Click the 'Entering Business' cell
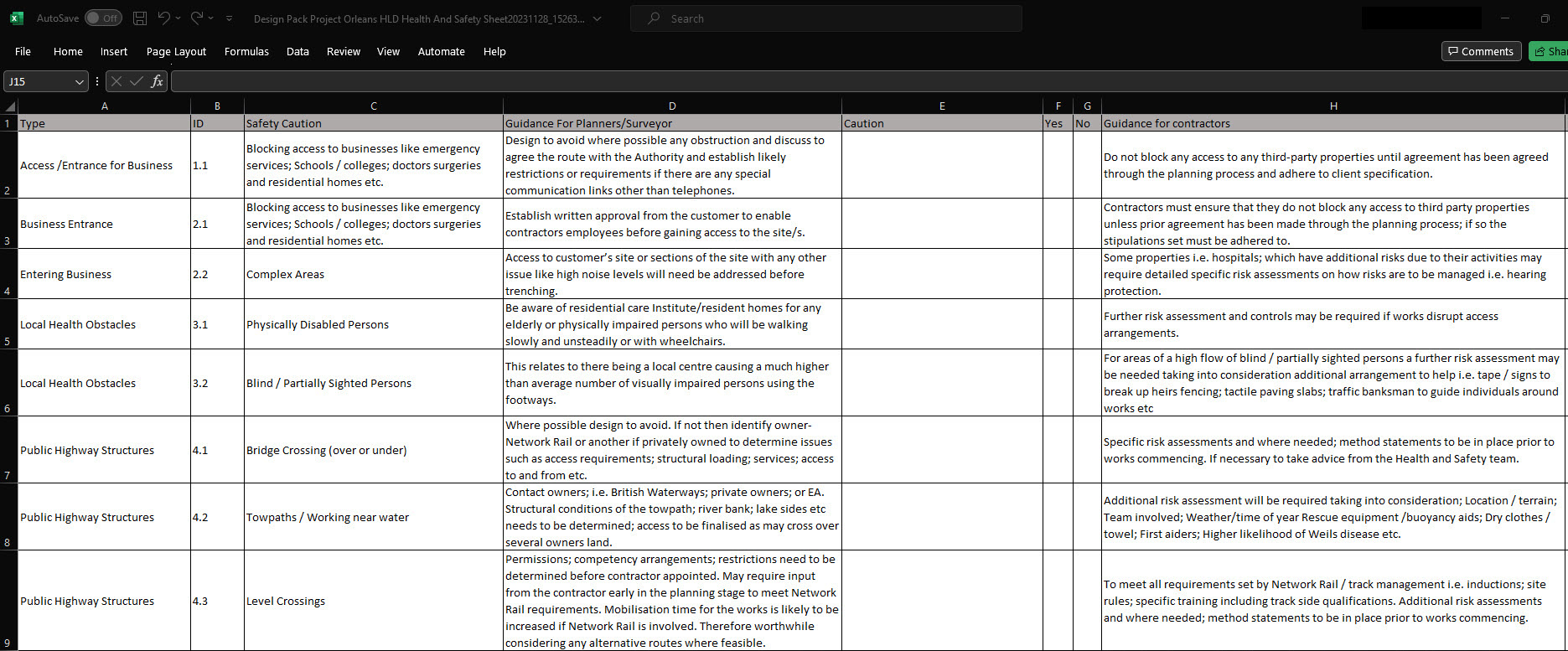The image size is (1568, 651). pyautogui.click(x=104, y=274)
